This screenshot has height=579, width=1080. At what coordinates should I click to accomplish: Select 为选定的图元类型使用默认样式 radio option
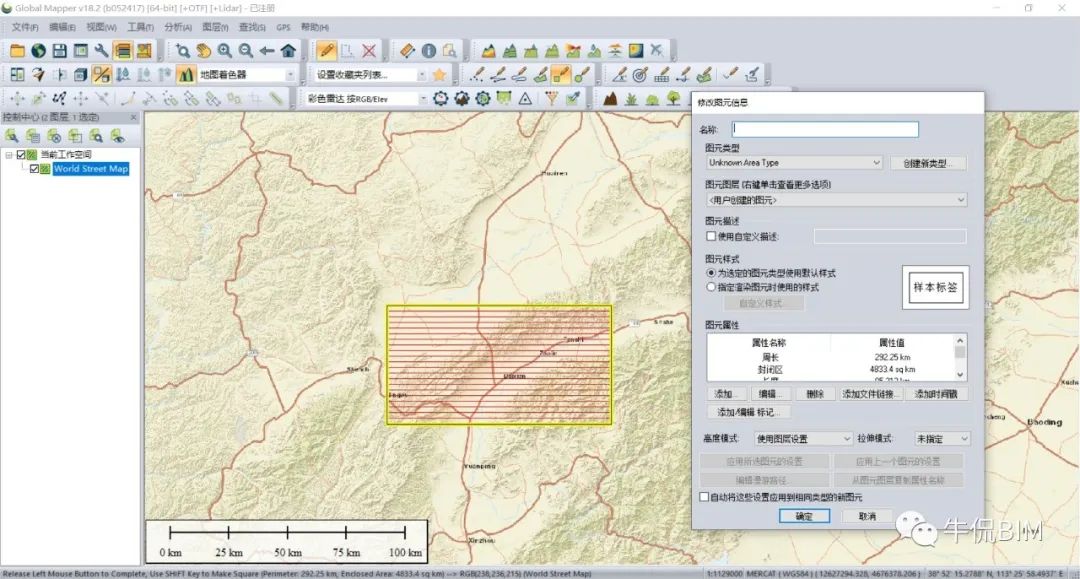[711, 273]
